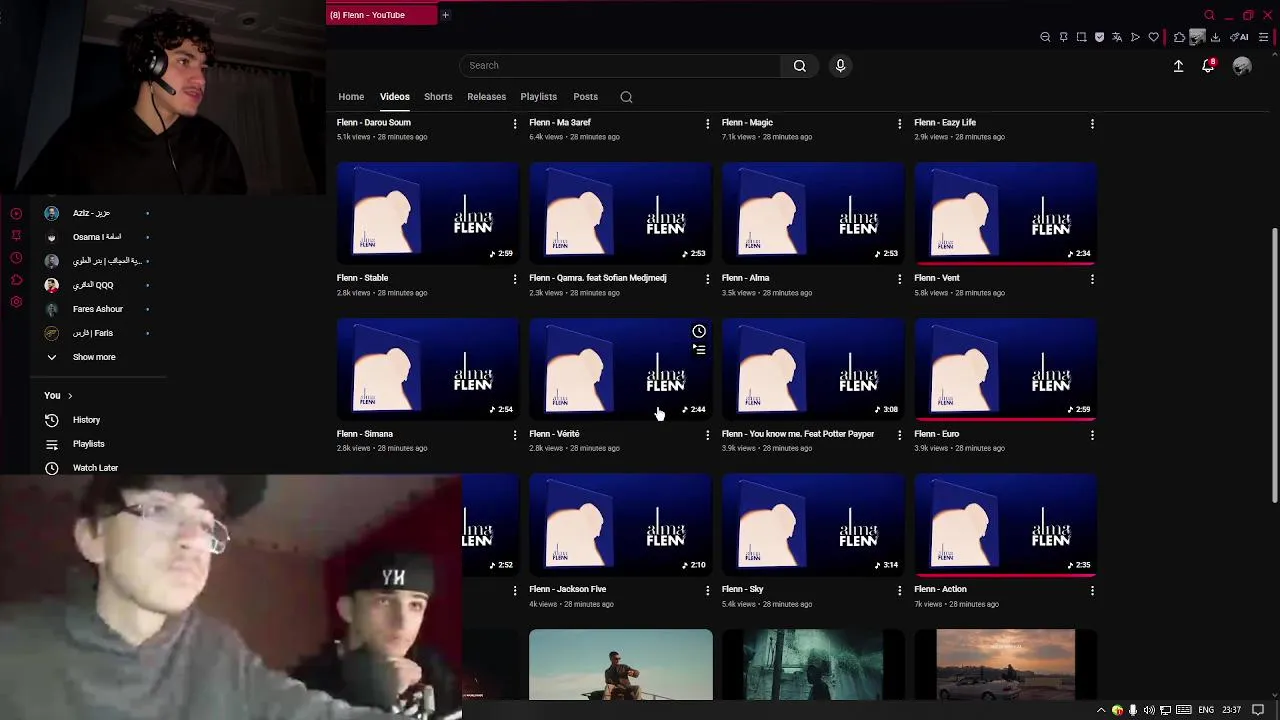This screenshot has height=720, width=1280.
Task: Open Playlists in the sidebar
Action: pos(88,444)
